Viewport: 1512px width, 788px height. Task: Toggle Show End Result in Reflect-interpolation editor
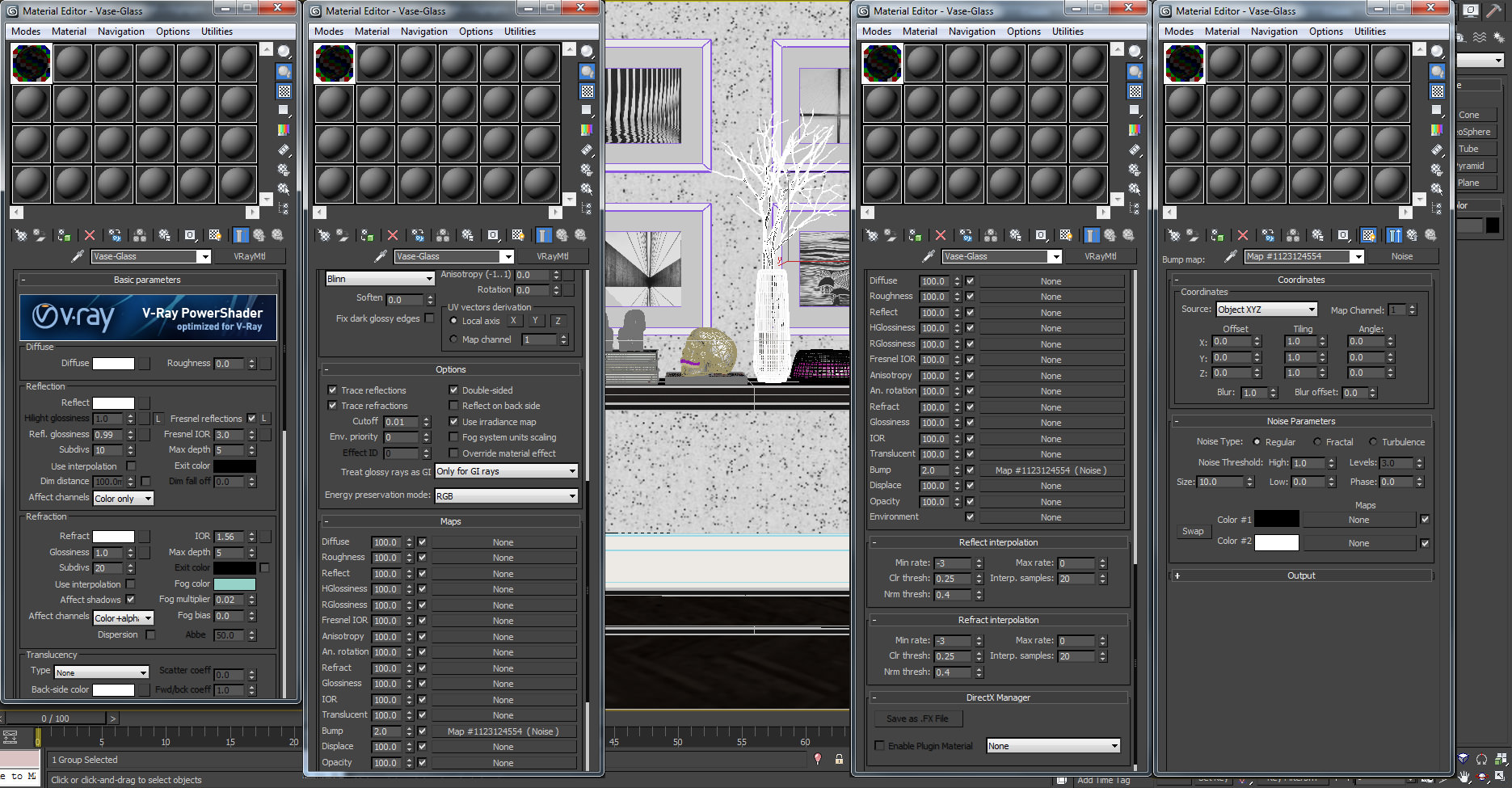(x=1092, y=235)
